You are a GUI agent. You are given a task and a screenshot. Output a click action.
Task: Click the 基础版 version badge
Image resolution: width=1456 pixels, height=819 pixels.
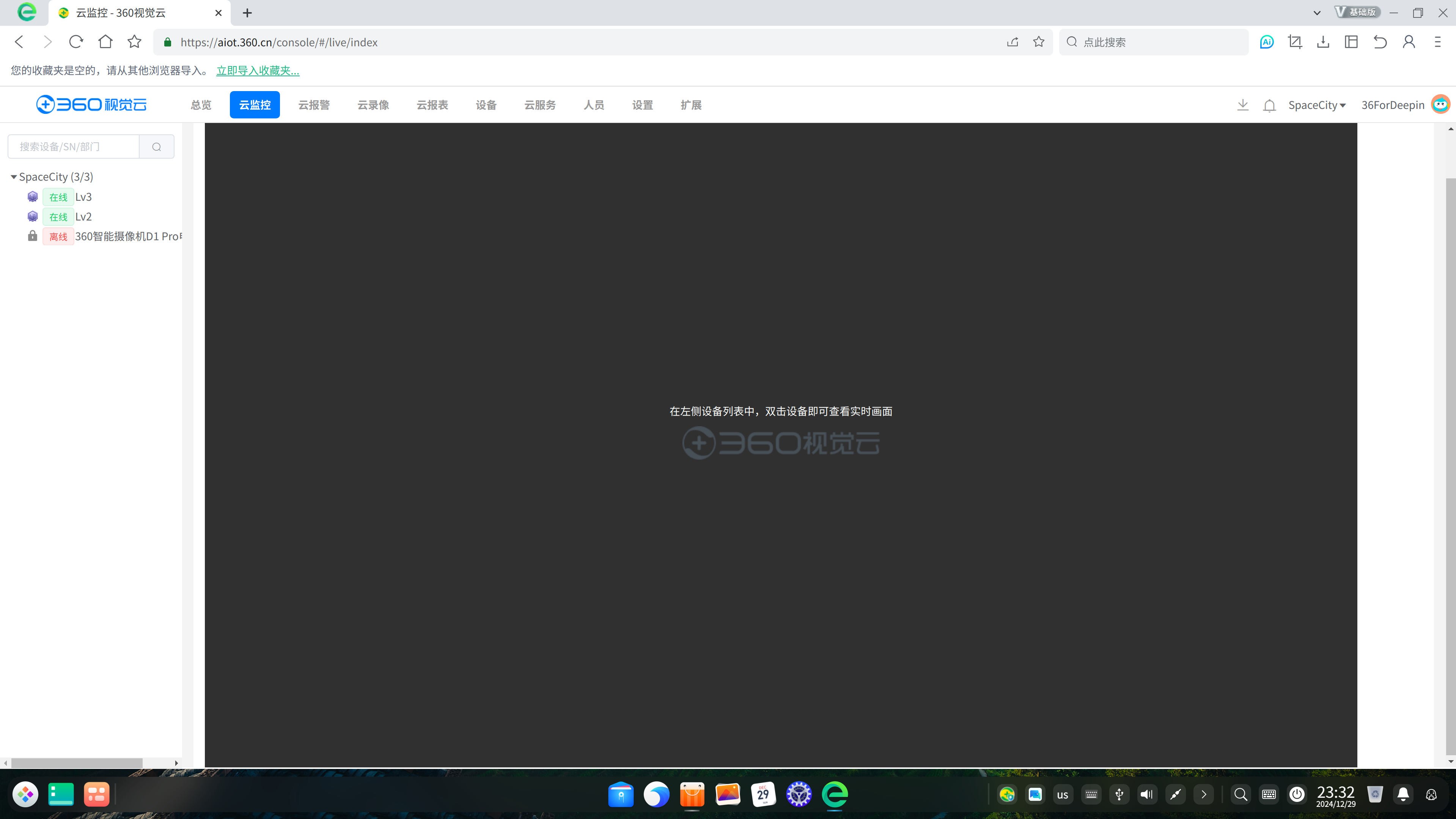click(x=1358, y=12)
